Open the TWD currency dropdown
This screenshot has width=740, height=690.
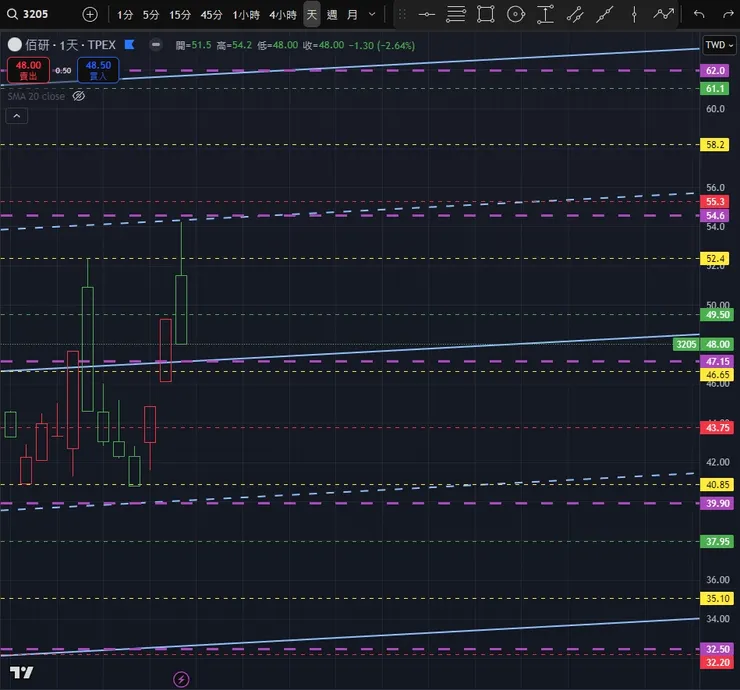click(716, 45)
